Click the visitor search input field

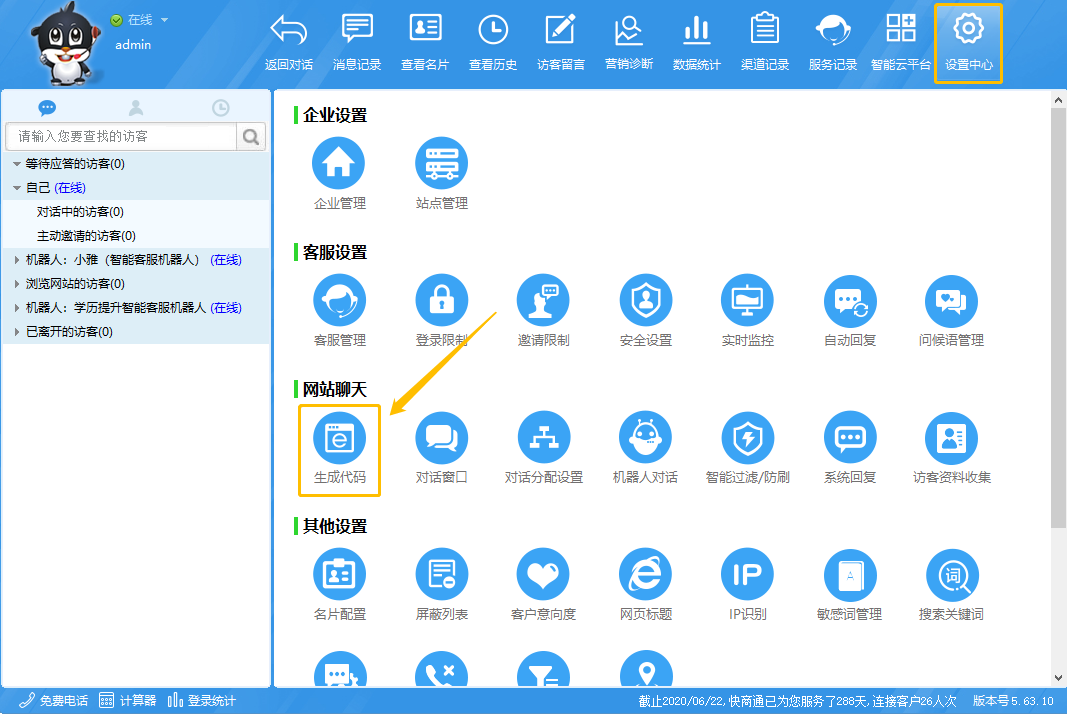point(122,136)
